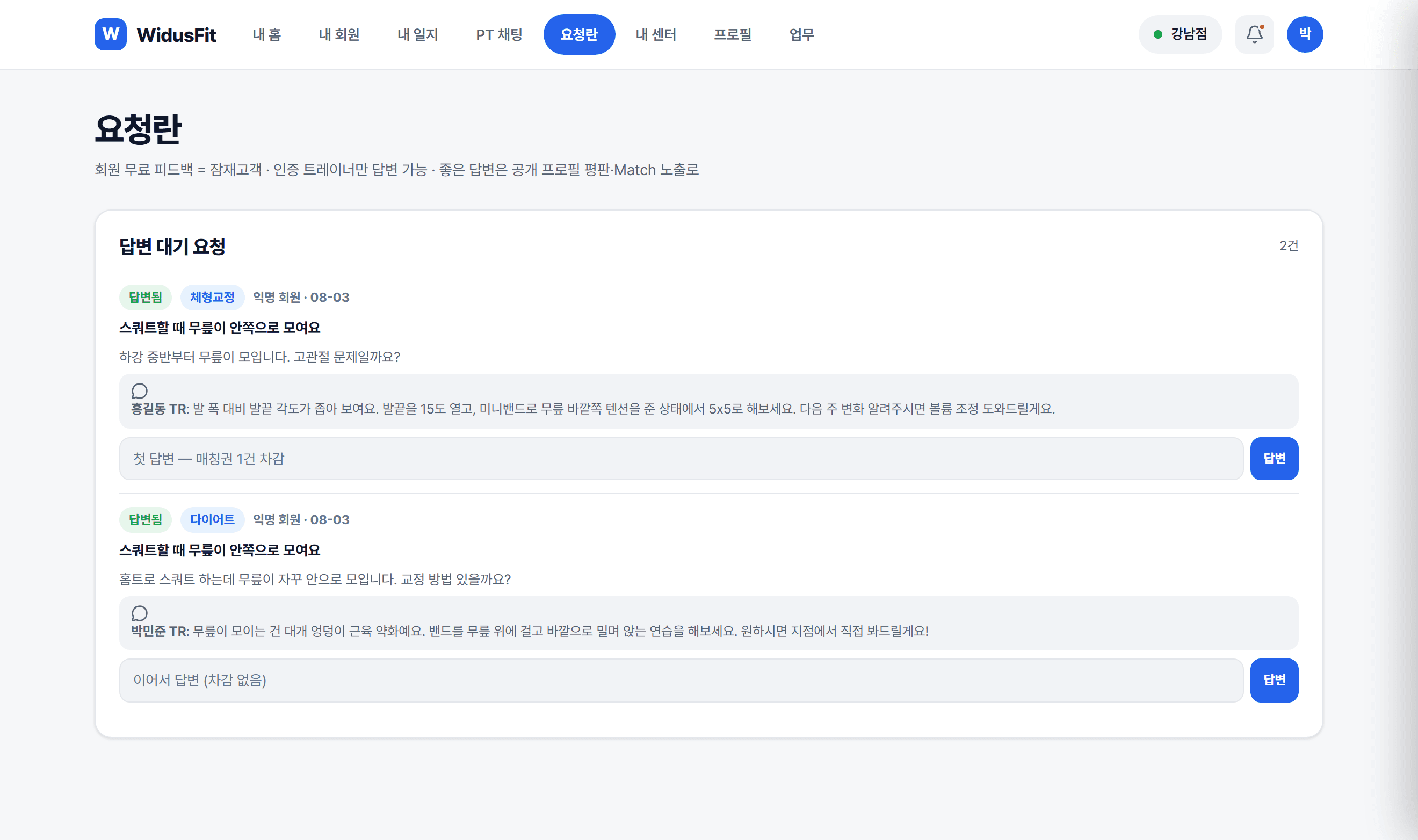Screen dimensions: 1418x840
Task: Go to 프로필 tab
Action: (733, 34)
